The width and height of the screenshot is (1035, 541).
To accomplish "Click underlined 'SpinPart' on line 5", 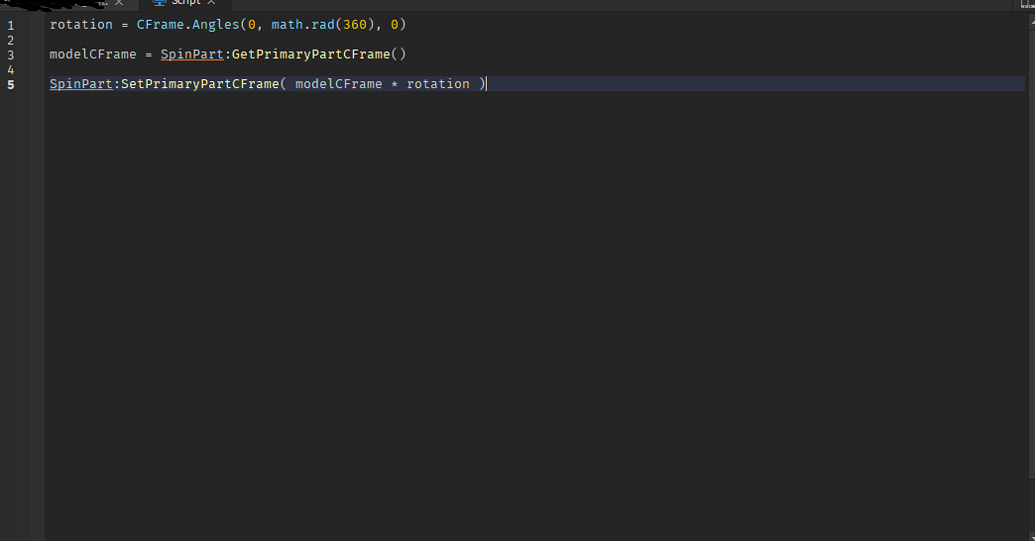I will (81, 84).
